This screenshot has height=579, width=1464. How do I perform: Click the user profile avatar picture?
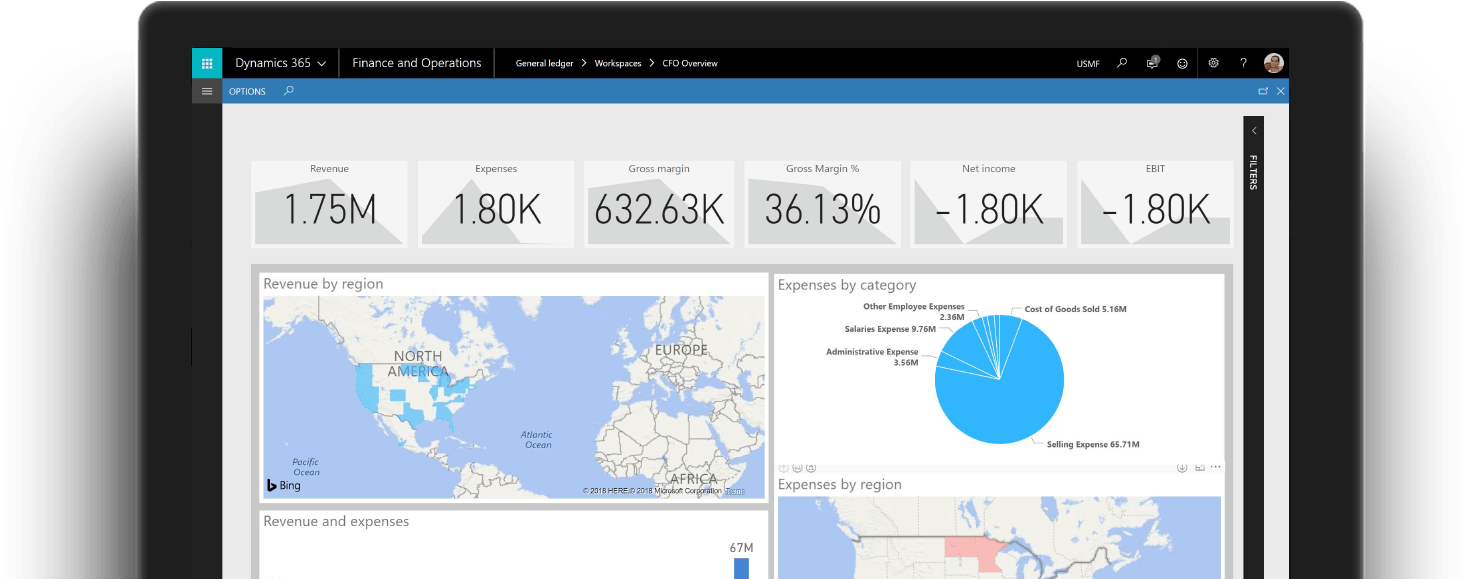point(1273,63)
